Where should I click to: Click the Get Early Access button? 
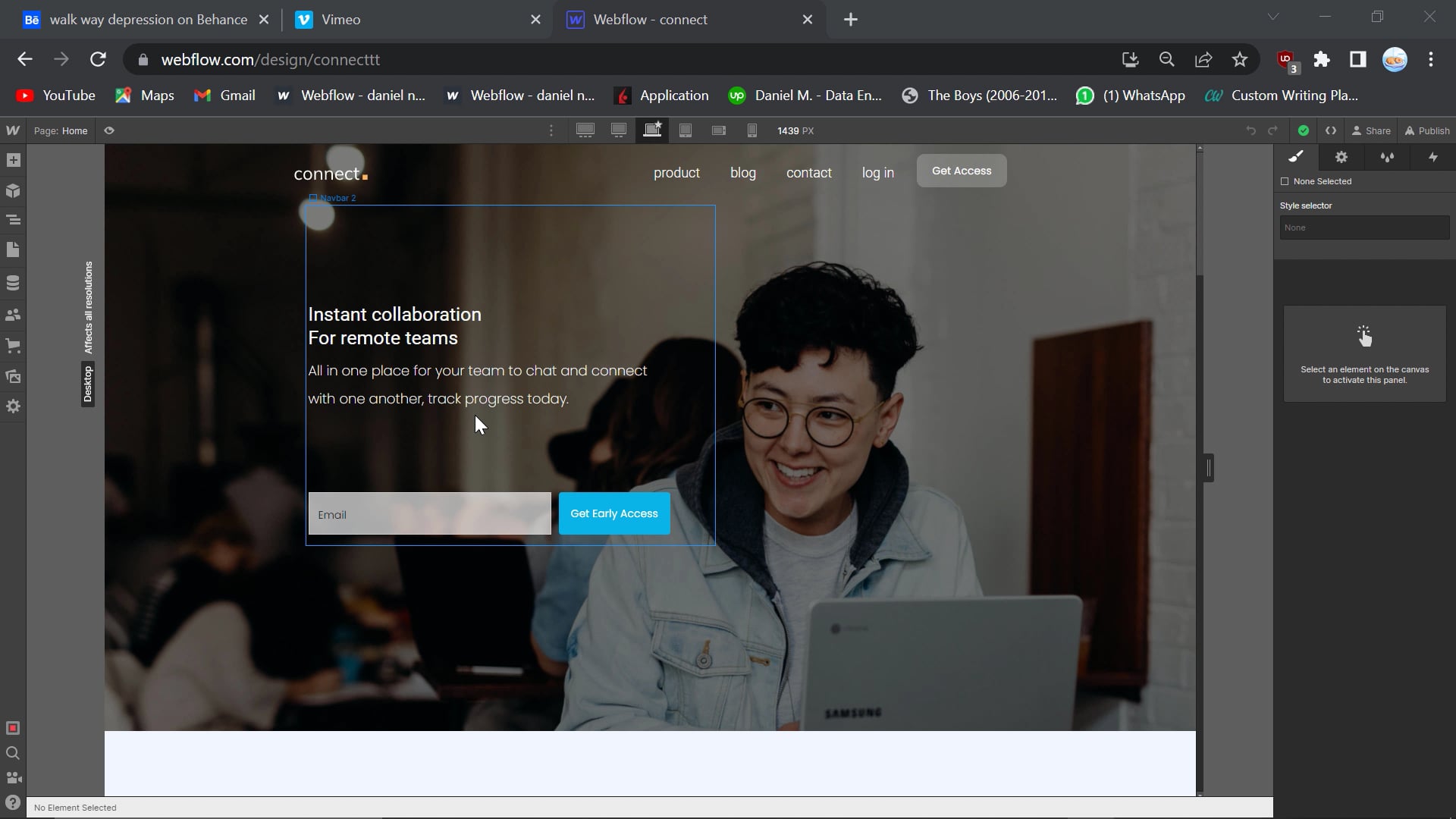click(614, 513)
